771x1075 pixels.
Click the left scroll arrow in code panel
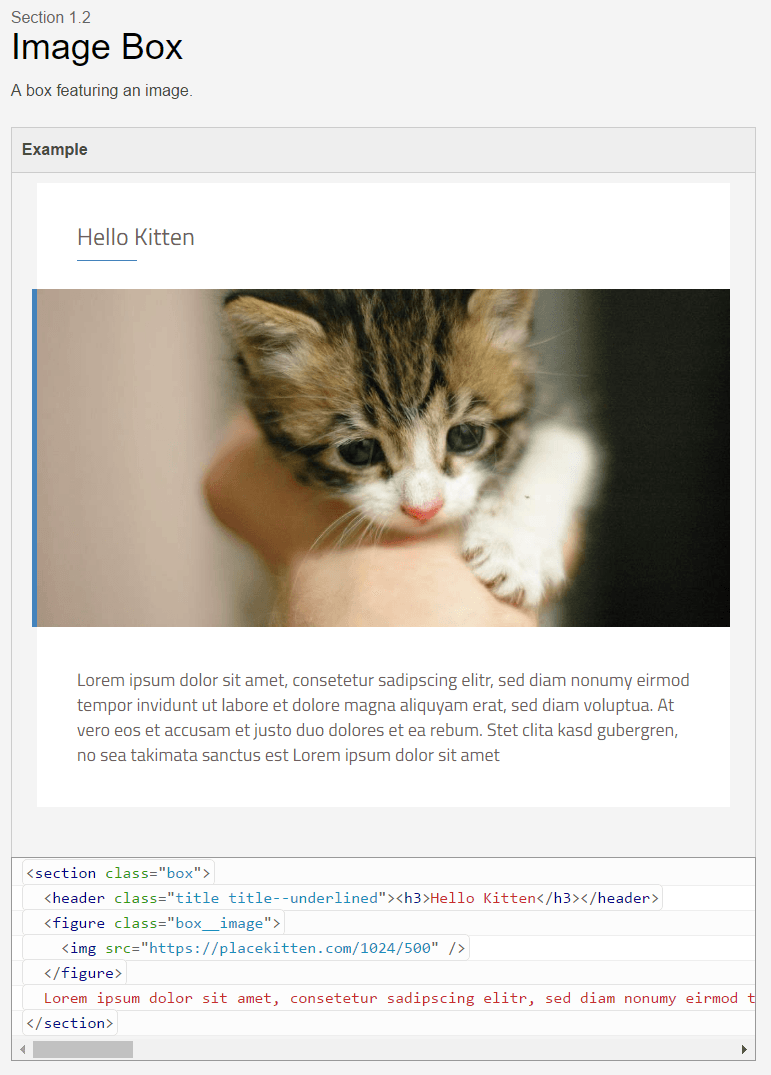22,1049
